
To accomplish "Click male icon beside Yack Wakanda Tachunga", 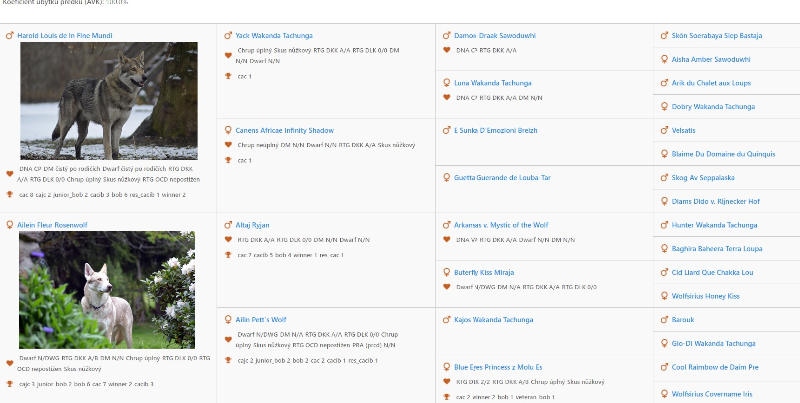I will (228, 35).
